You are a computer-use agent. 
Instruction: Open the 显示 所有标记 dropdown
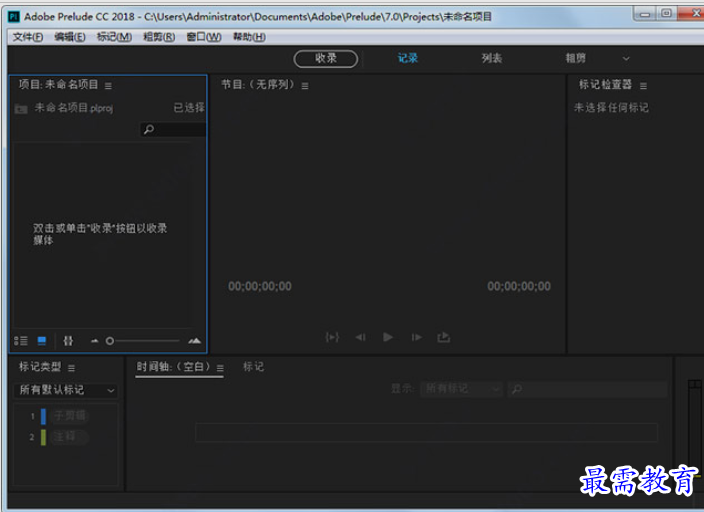click(x=461, y=388)
